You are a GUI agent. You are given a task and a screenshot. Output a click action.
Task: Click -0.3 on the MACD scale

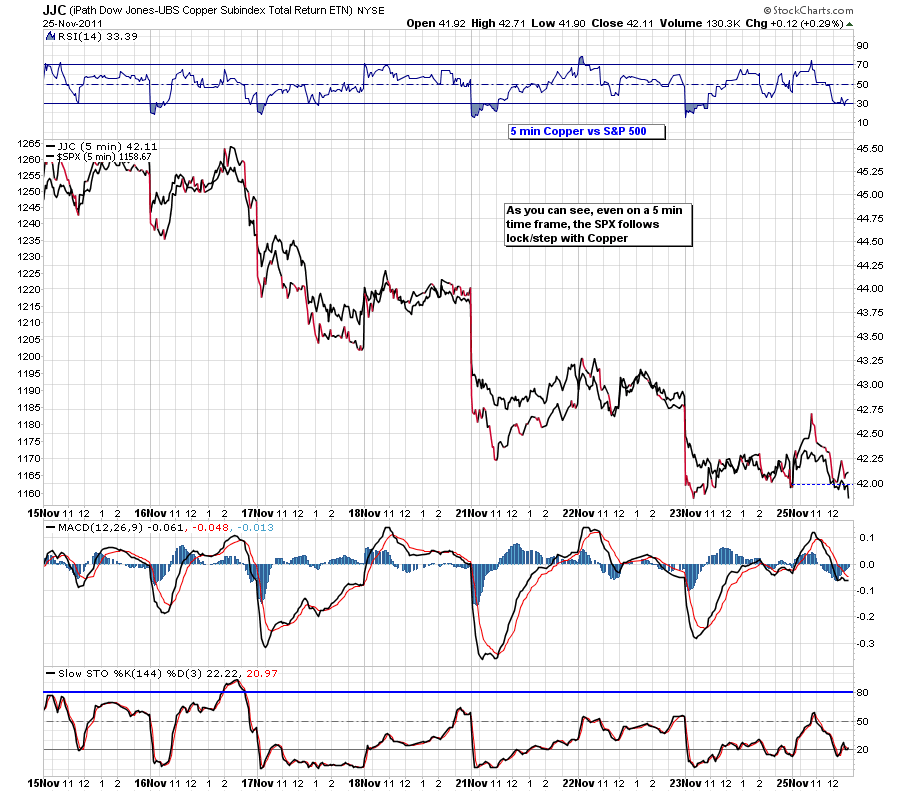[866, 644]
